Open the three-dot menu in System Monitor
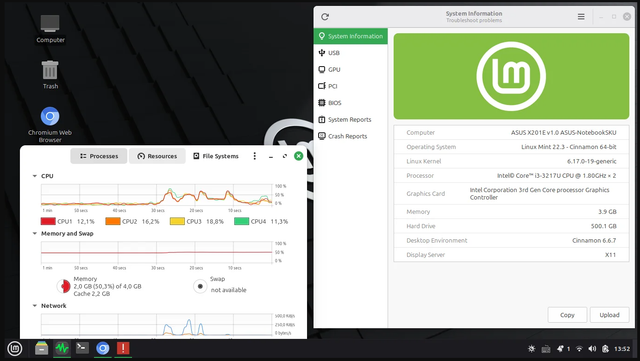 click(x=255, y=156)
